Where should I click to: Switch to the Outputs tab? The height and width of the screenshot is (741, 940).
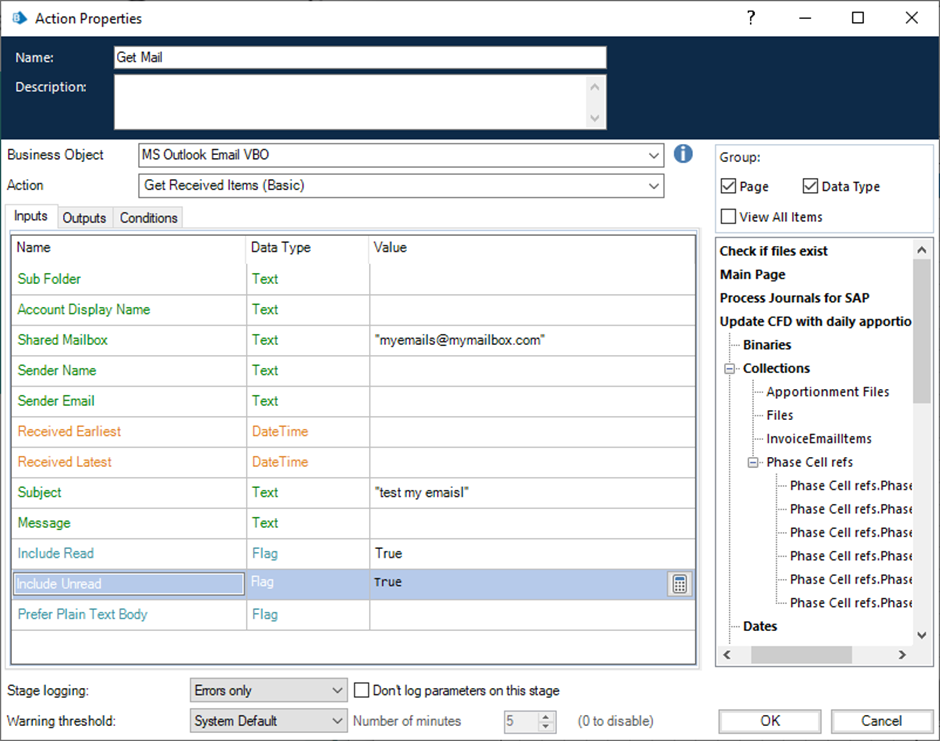click(x=83, y=218)
